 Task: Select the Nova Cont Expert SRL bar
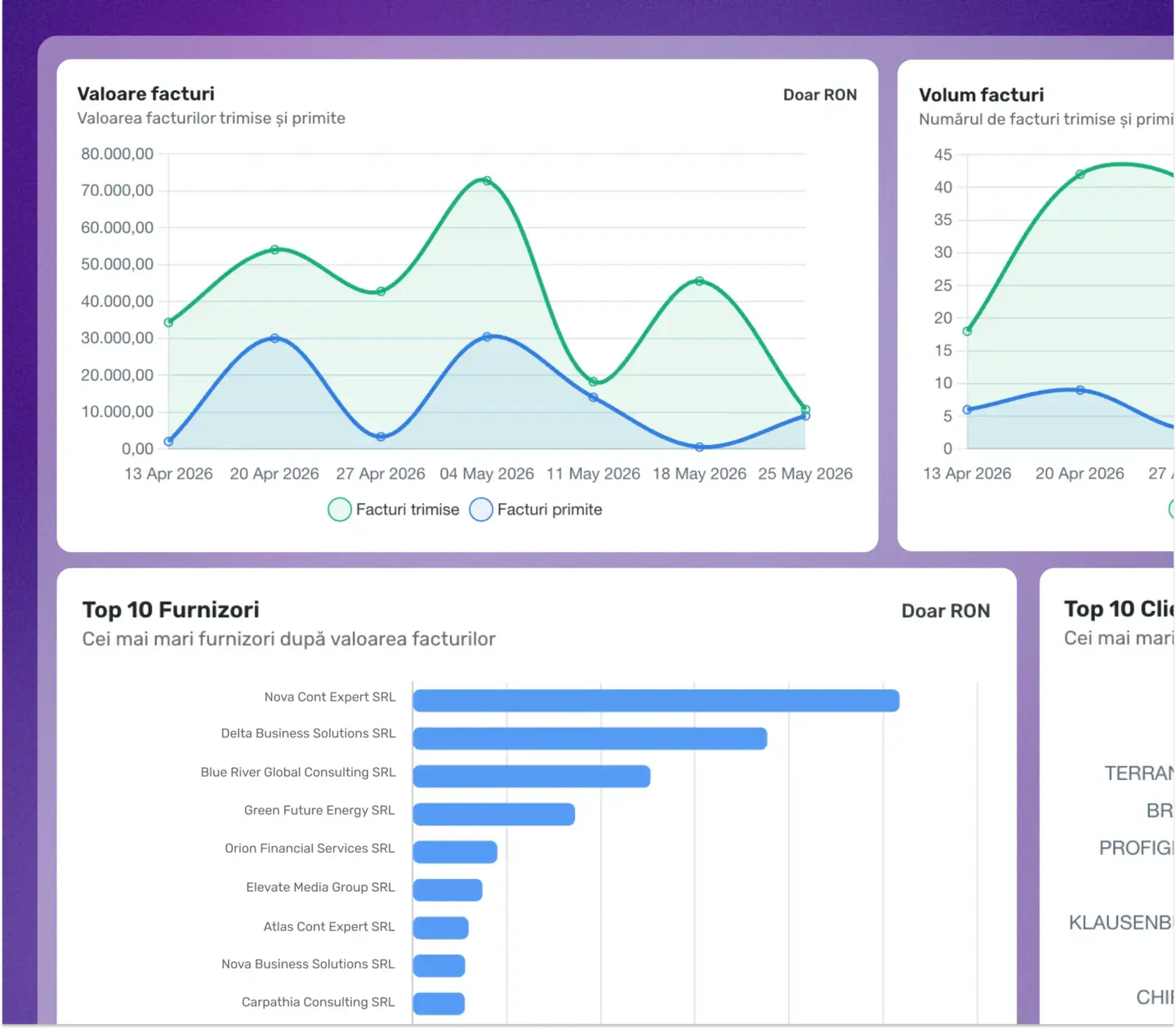[656, 701]
